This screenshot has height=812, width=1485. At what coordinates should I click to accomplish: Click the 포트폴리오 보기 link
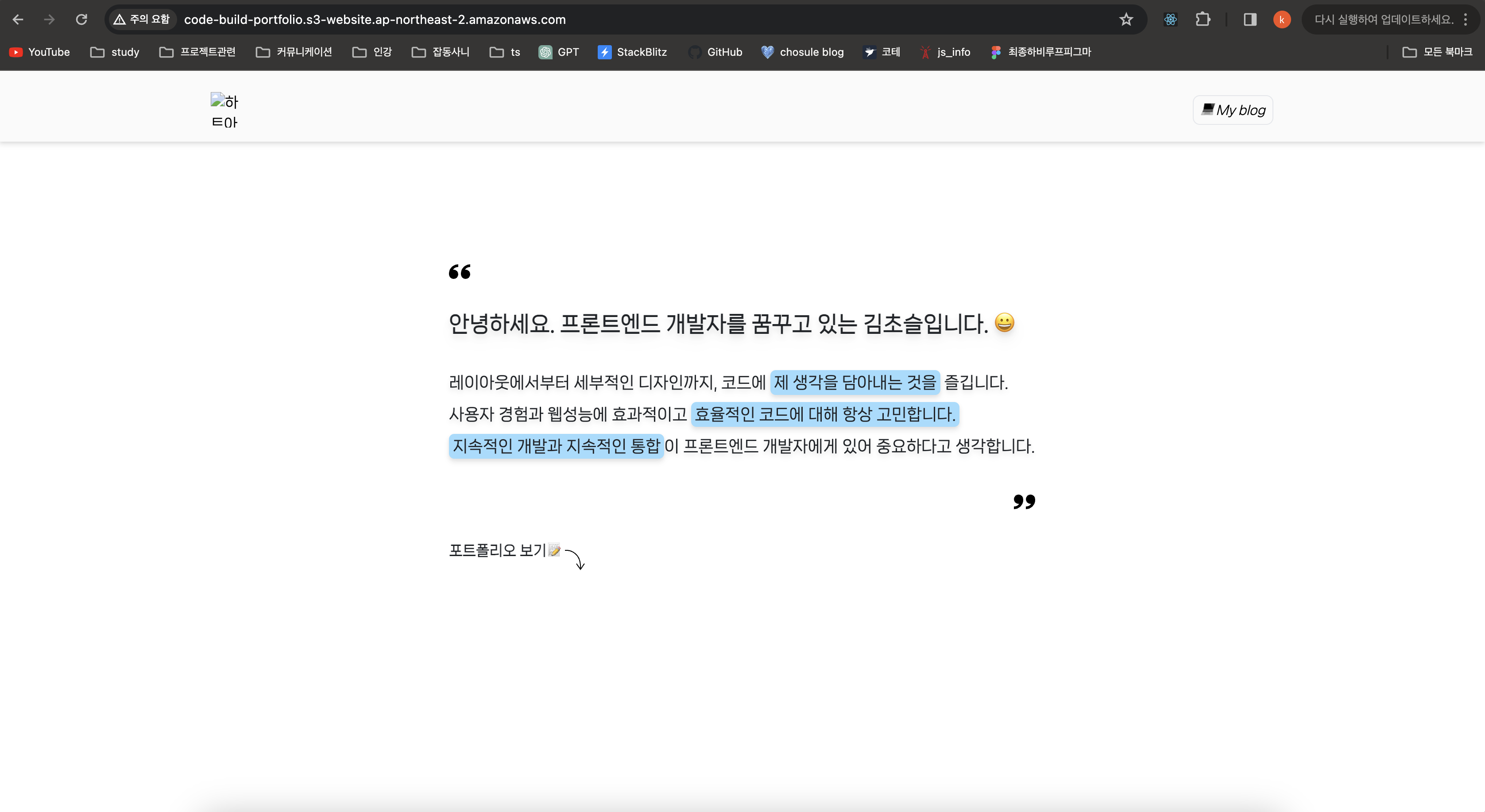click(498, 550)
